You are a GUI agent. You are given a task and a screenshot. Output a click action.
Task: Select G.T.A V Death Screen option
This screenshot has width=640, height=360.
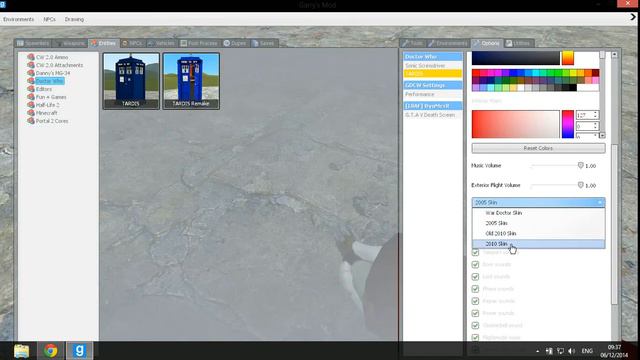[x=433, y=115]
